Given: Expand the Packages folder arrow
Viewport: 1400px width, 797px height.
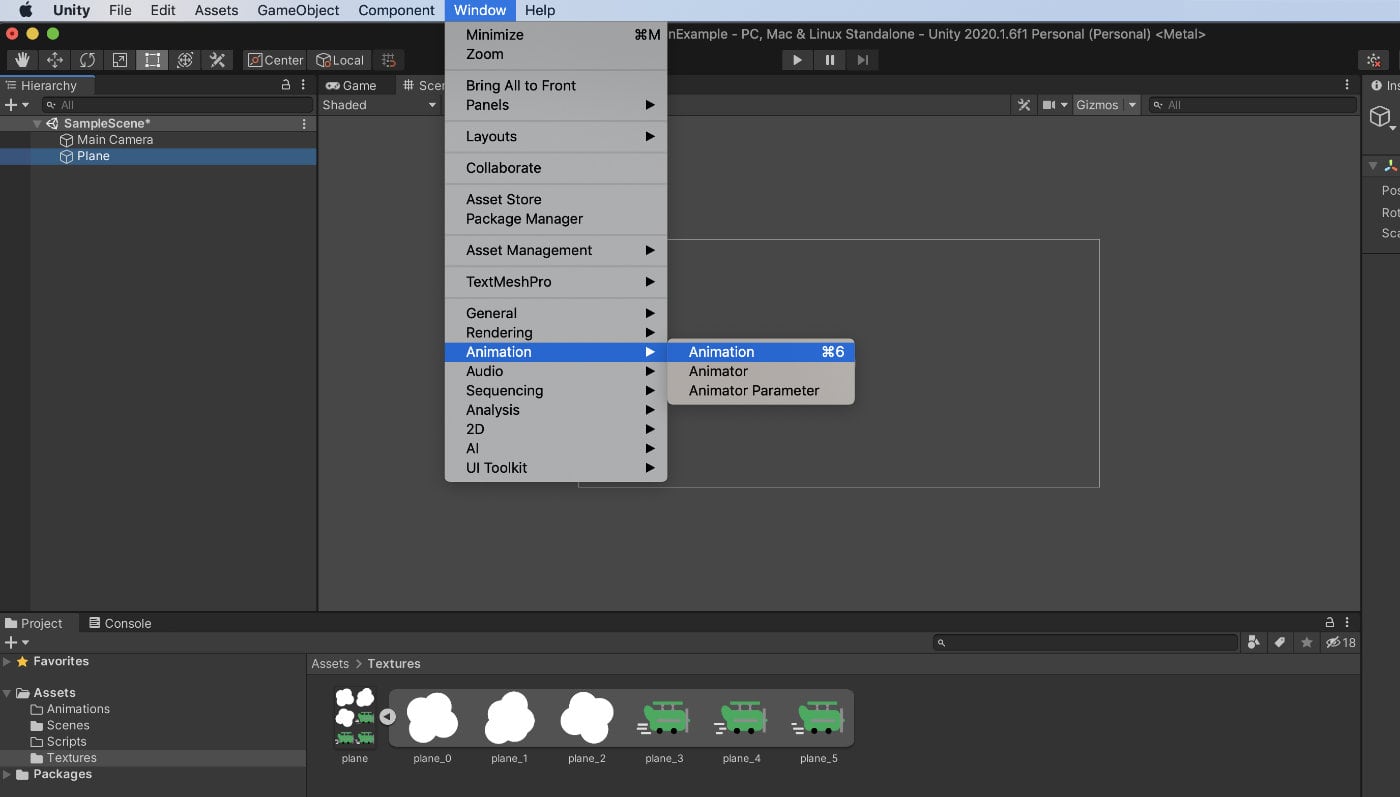Looking at the screenshot, I should click(8, 775).
